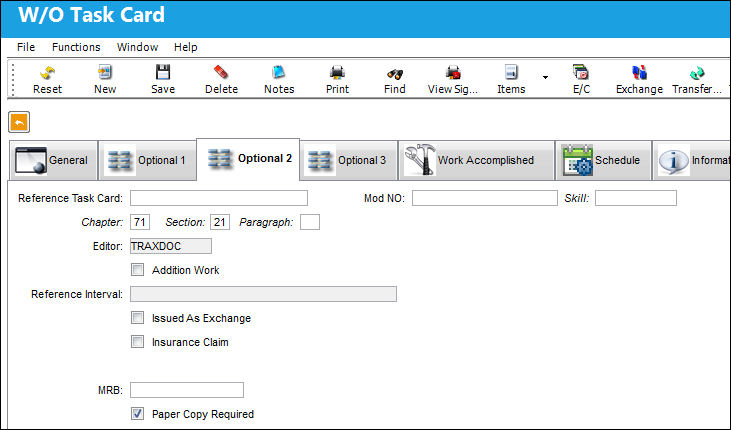Image resolution: width=731 pixels, height=430 pixels.
Task: Click the Reference Task Card input field
Action: click(219, 198)
